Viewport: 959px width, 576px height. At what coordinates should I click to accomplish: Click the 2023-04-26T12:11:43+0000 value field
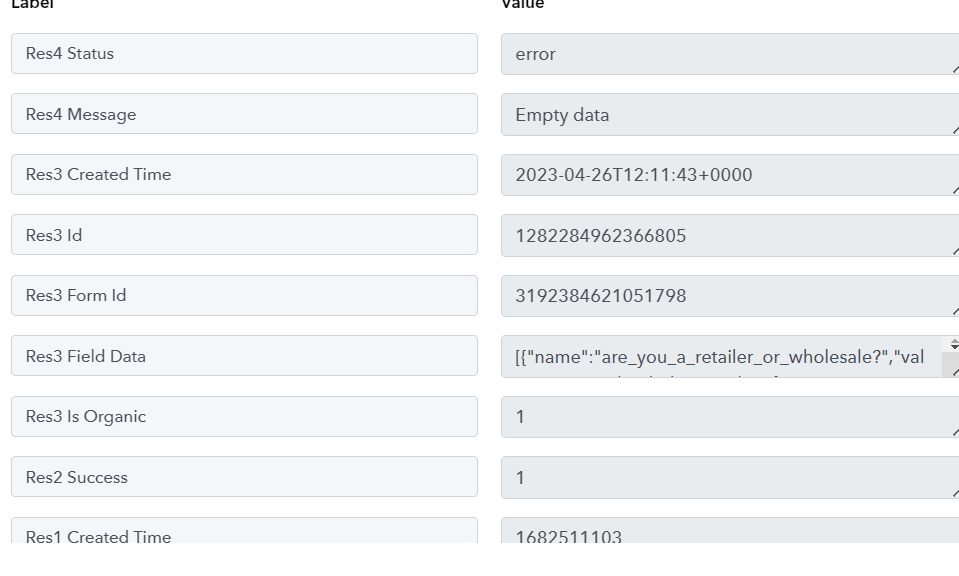tap(730, 175)
